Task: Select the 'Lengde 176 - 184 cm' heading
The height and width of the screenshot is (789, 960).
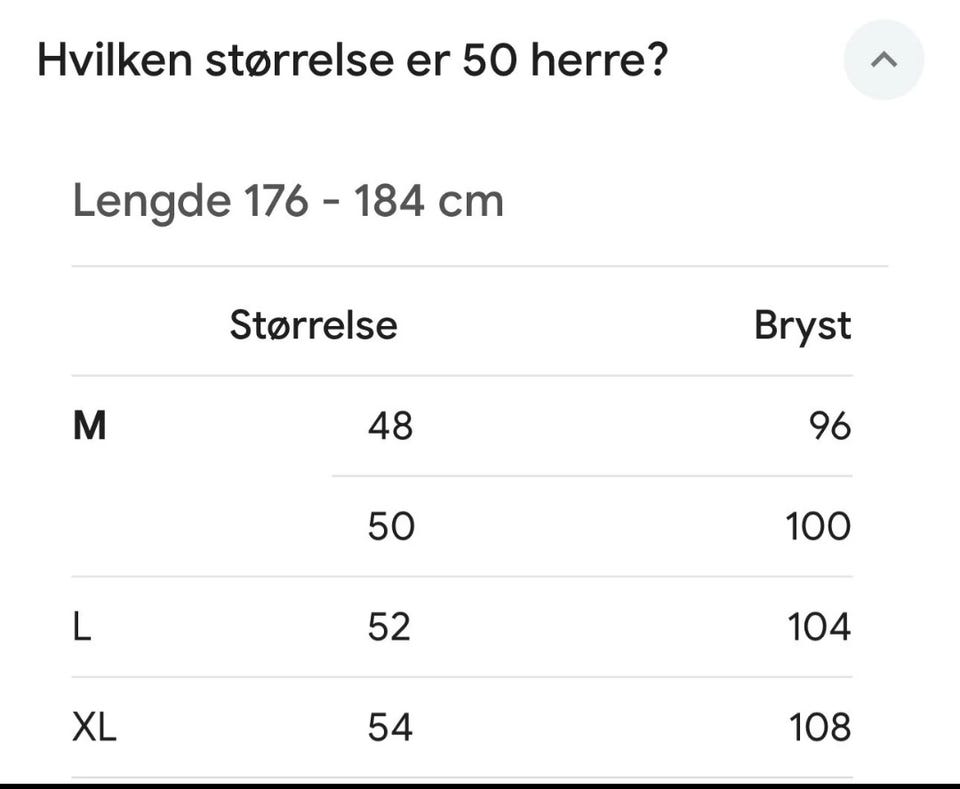Action: point(288,201)
